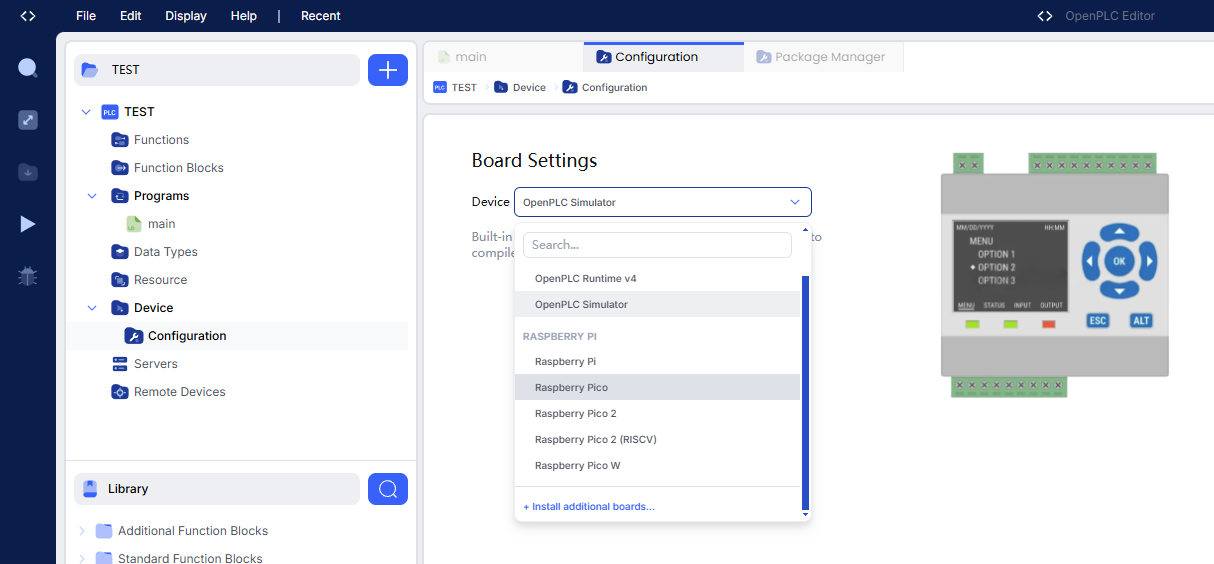Click the download folder sidebar icon
1214x564 pixels.
(x=28, y=172)
